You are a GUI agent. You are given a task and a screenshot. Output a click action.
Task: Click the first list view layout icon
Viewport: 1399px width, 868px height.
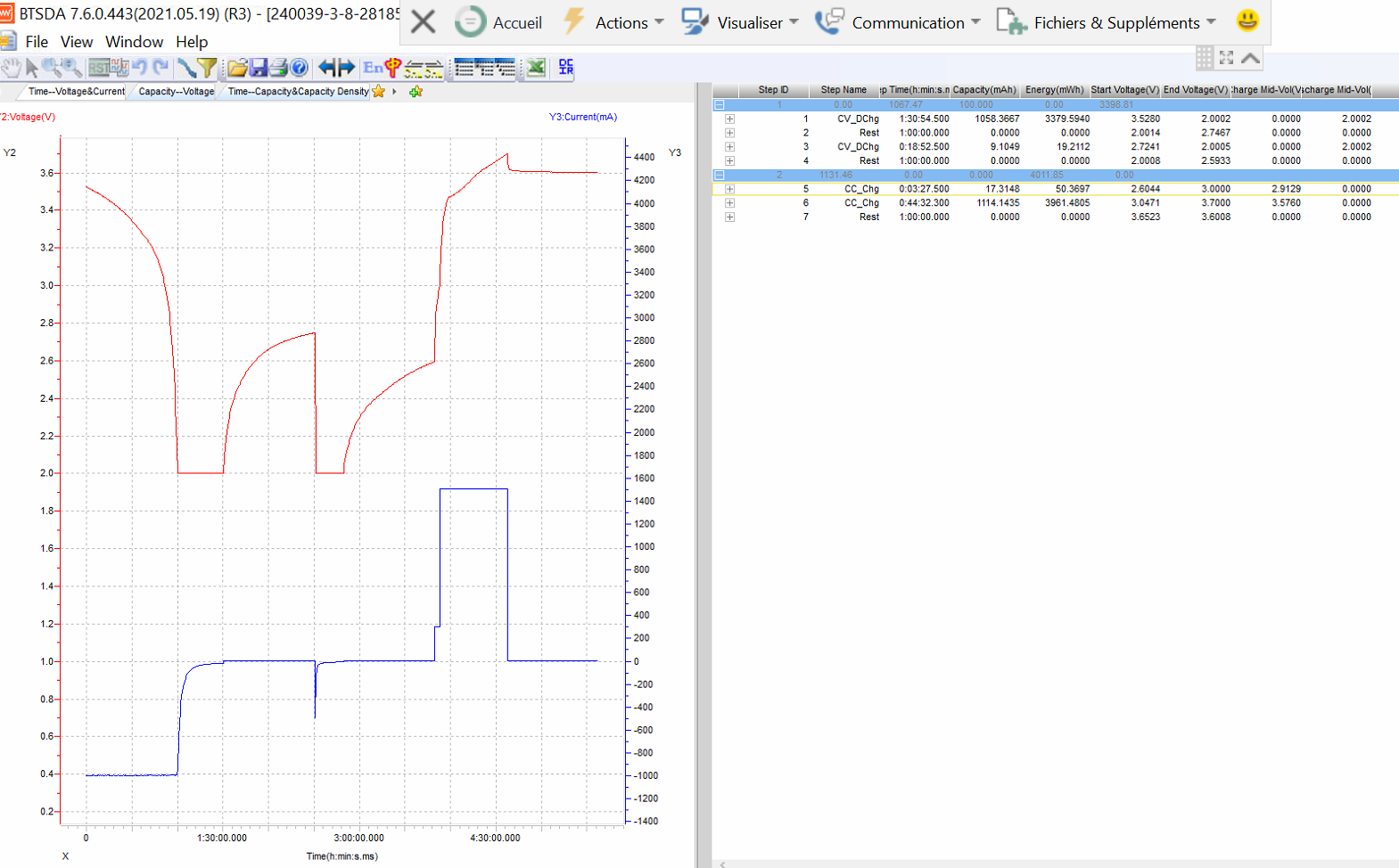[x=464, y=68]
